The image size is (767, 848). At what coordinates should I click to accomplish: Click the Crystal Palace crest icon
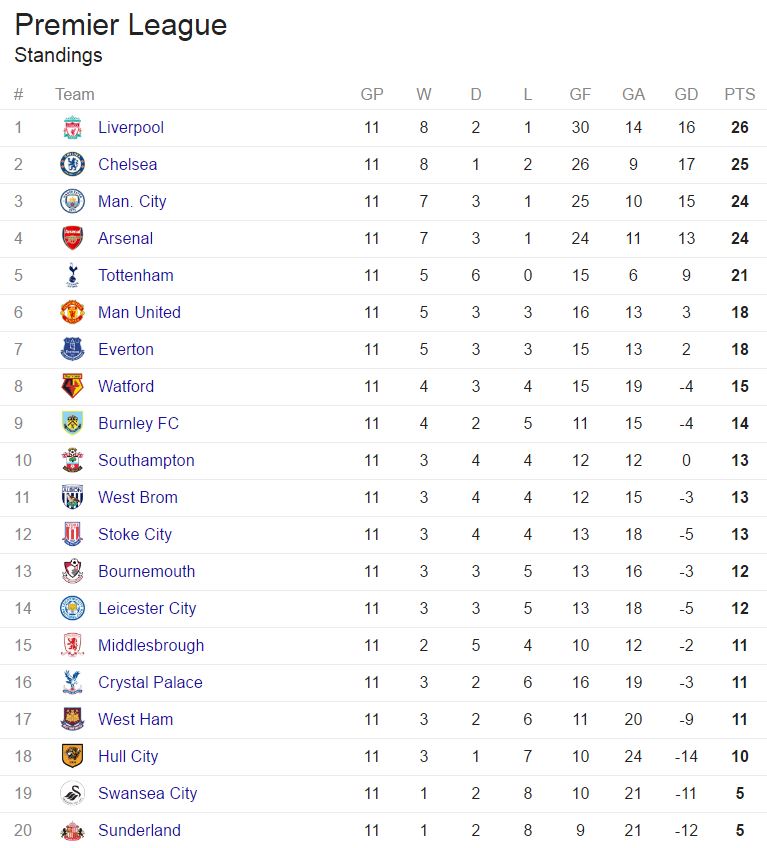point(72,683)
